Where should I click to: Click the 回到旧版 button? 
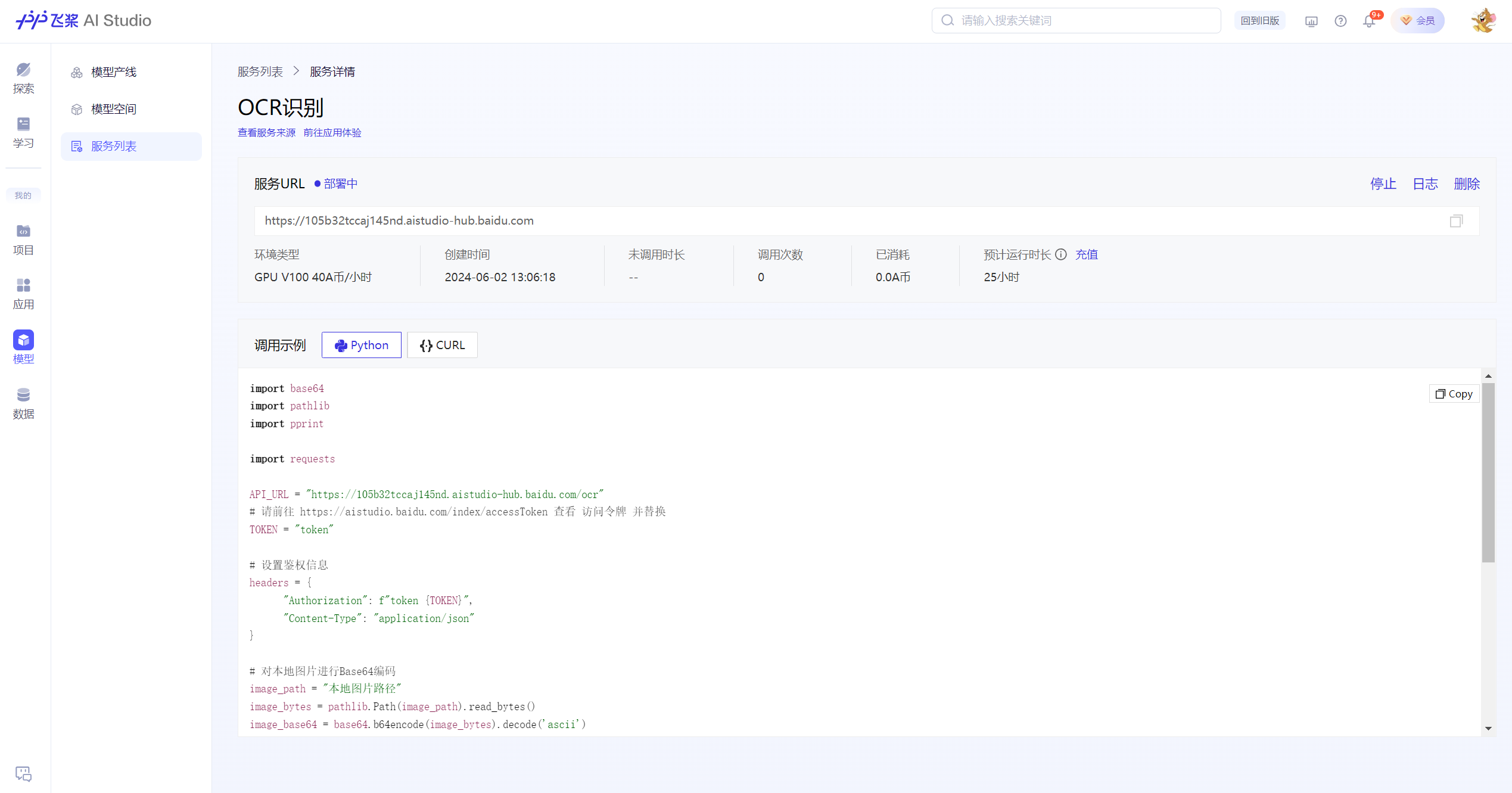[x=1260, y=20]
